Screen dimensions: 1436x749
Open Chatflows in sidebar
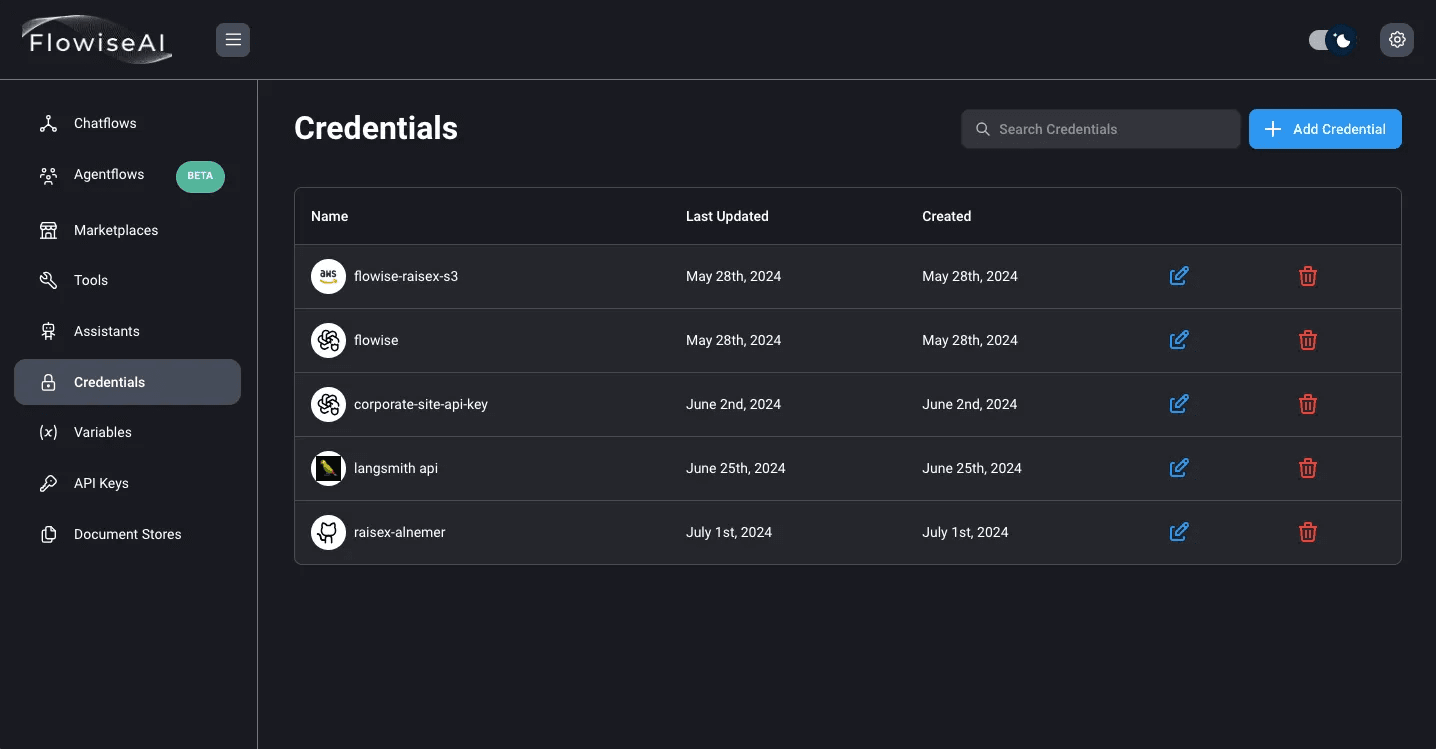click(x=105, y=123)
